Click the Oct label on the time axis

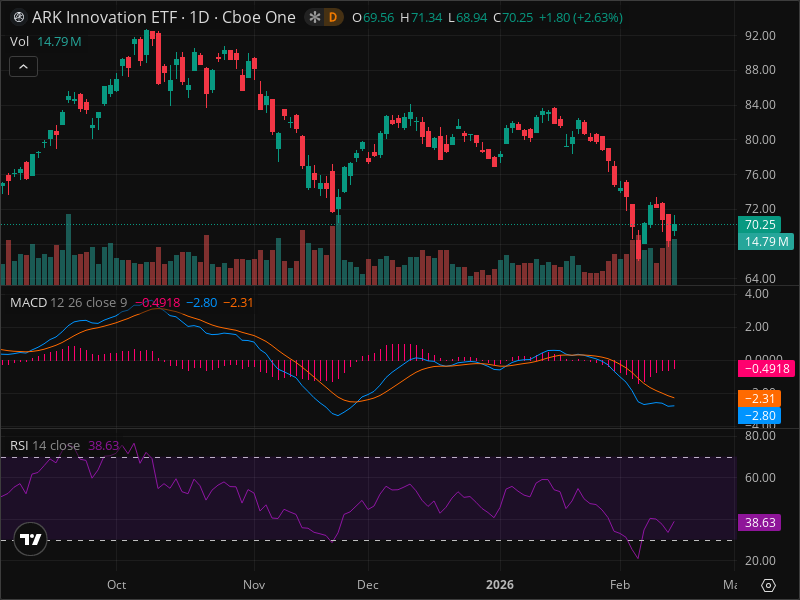click(116, 585)
